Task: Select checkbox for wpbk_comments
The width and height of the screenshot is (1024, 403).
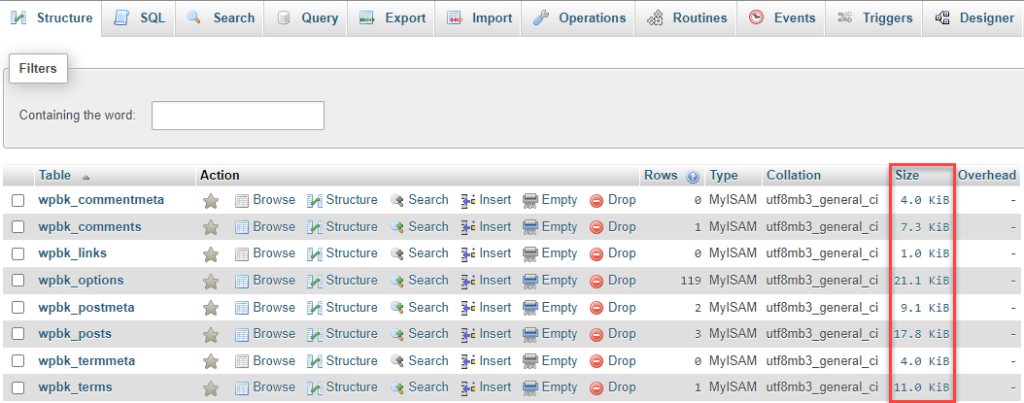Action: tap(18, 227)
